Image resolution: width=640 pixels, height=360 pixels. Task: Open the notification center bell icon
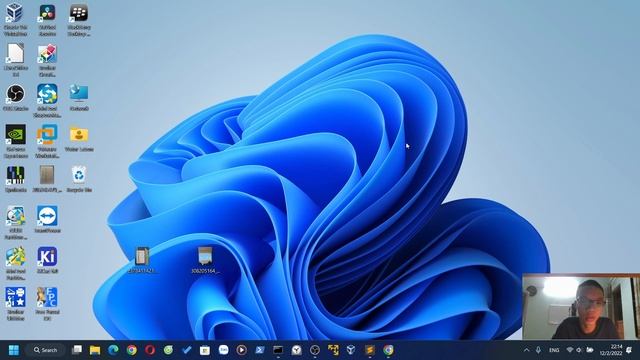coord(629,350)
